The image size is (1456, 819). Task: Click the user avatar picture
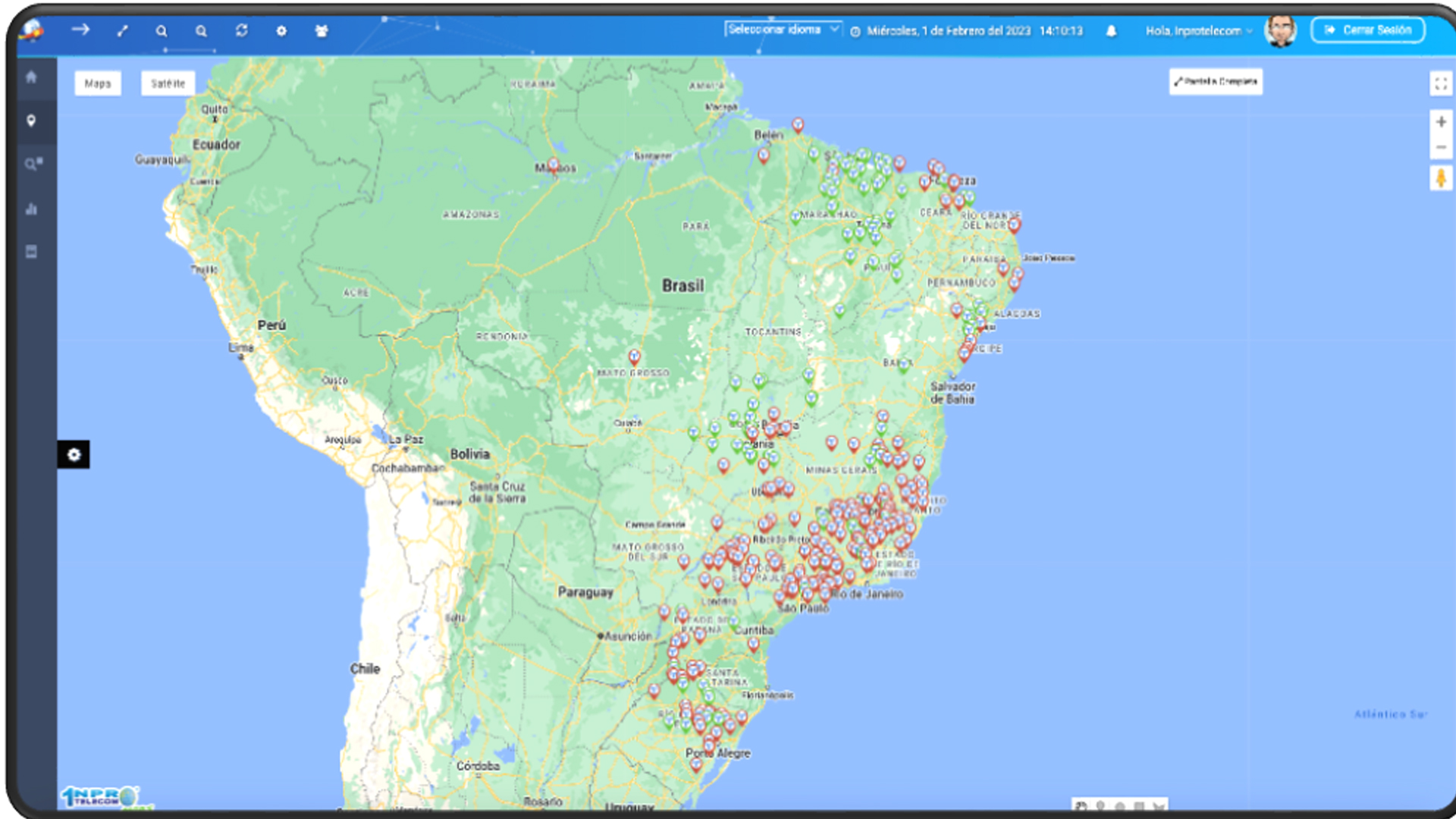1281,31
